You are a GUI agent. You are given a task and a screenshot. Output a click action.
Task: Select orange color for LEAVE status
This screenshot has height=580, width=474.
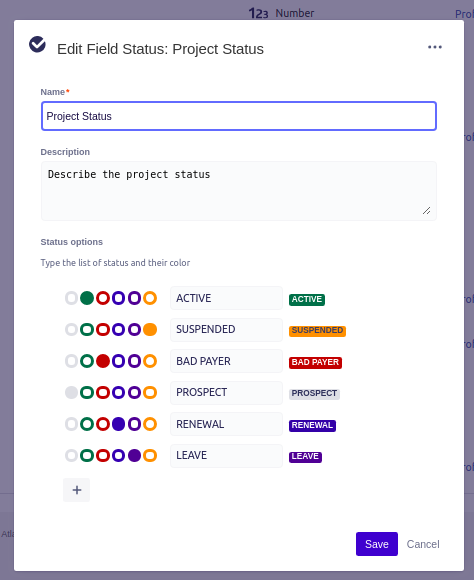tap(150, 456)
